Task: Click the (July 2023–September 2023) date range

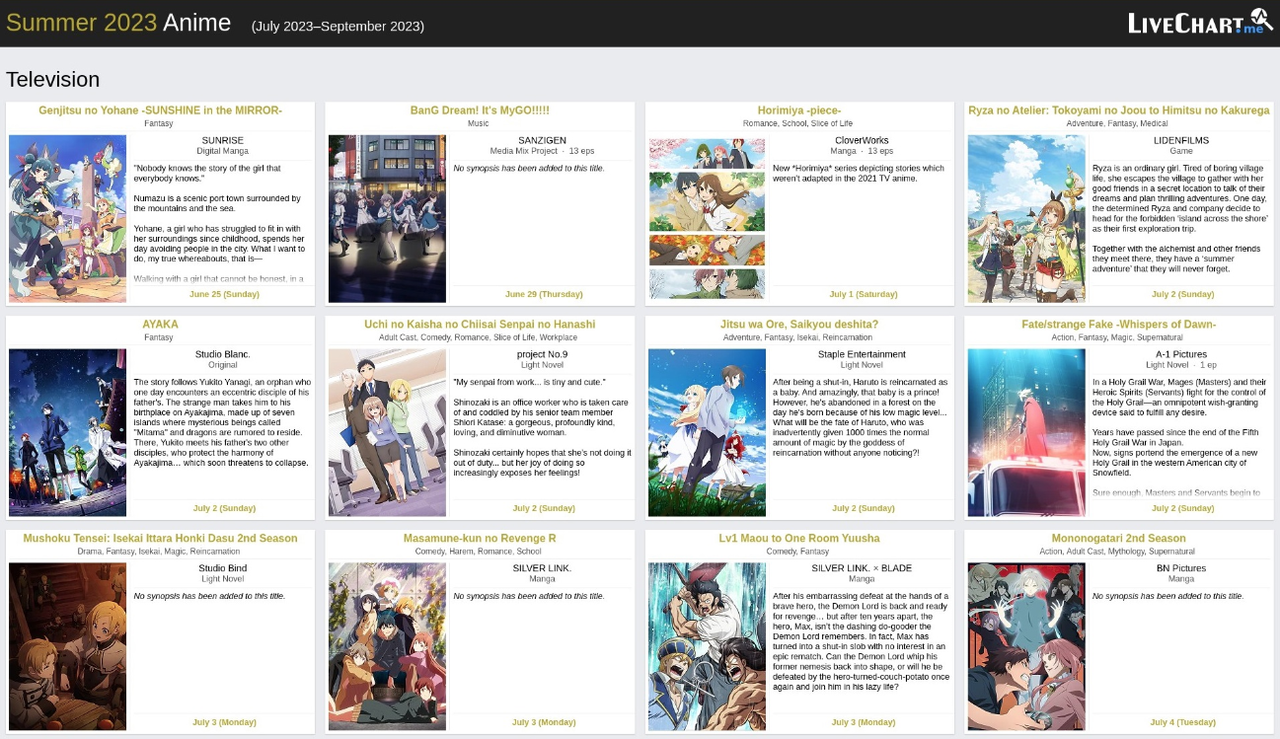Action: (338, 26)
